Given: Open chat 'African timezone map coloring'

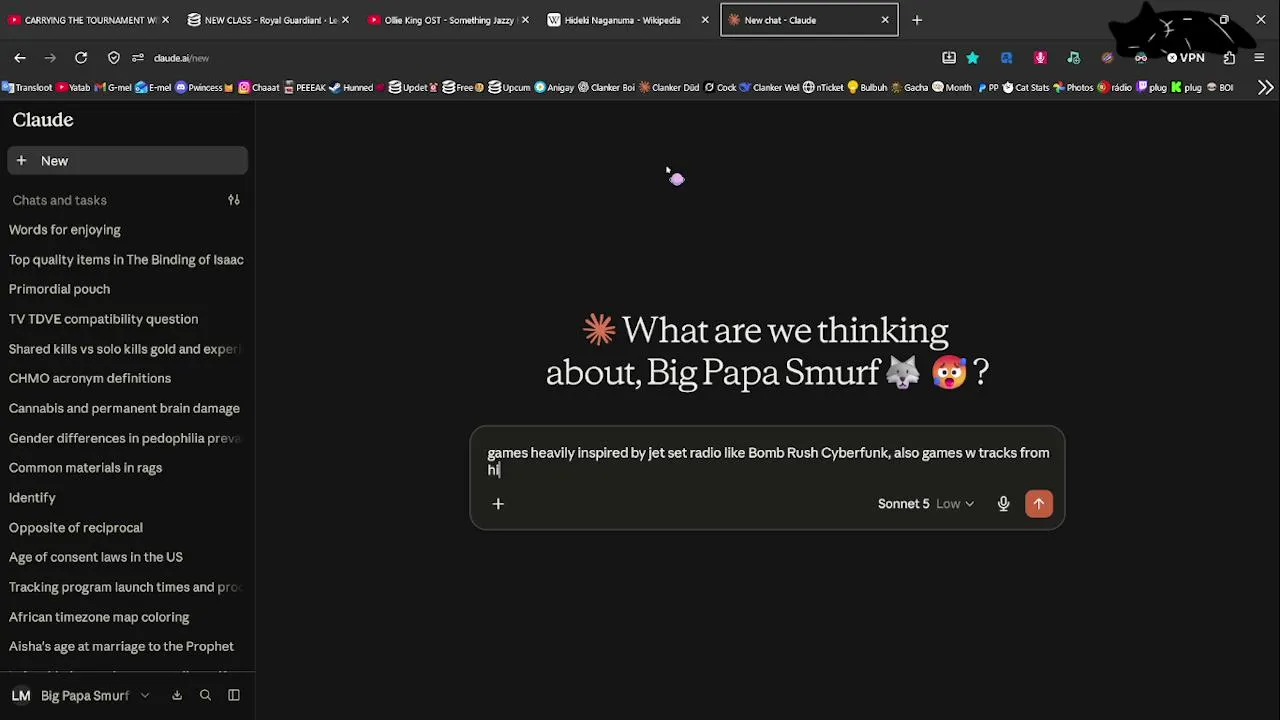Looking at the screenshot, I should [99, 617].
